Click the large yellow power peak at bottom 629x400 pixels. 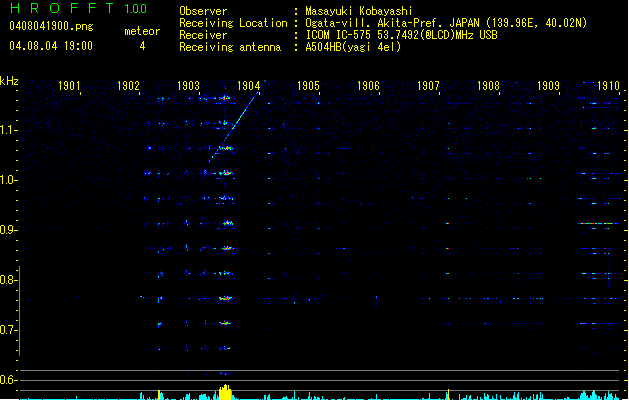[x=225, y=392]
